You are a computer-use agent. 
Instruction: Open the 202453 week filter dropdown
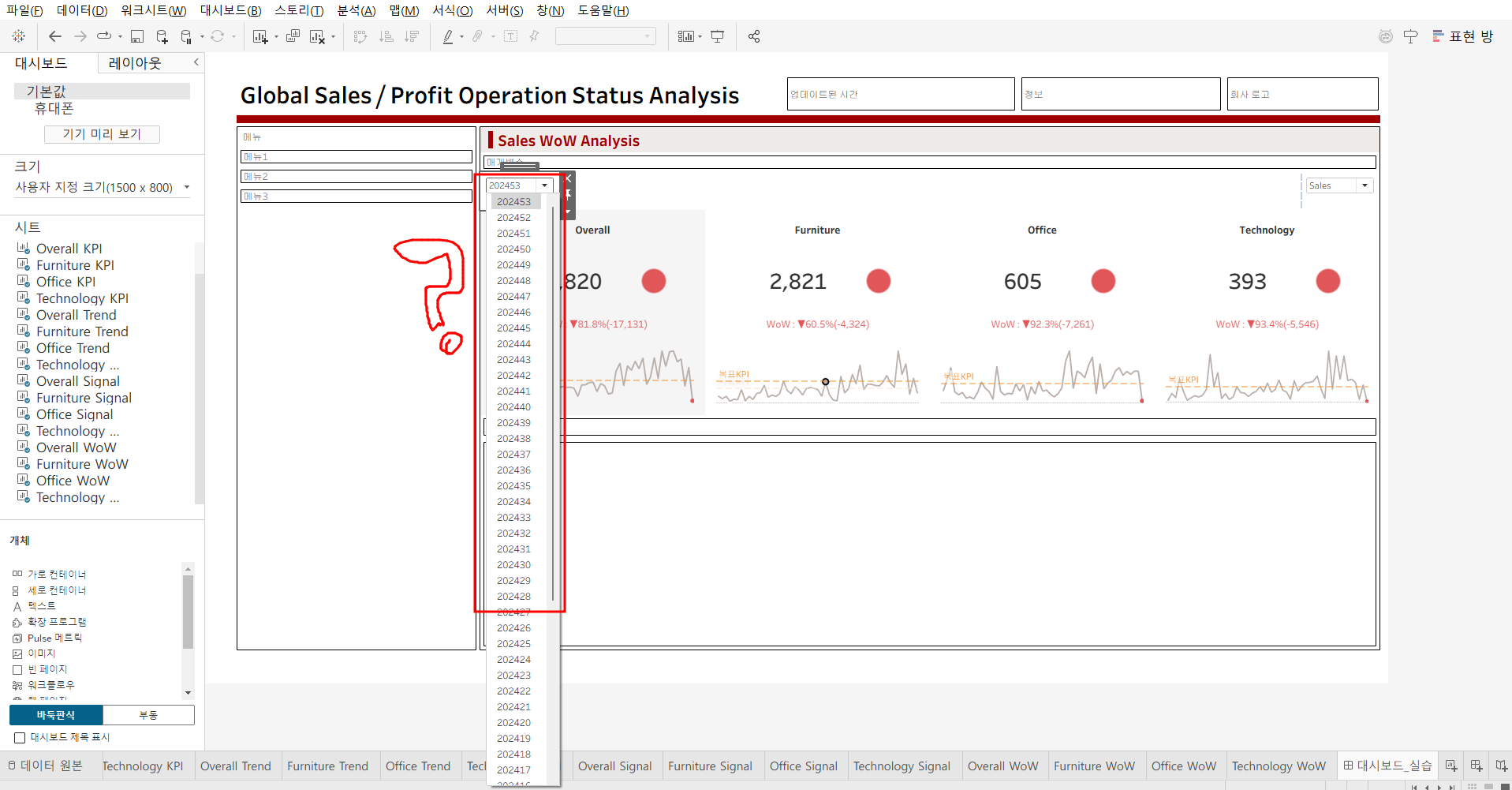(519, 185)
